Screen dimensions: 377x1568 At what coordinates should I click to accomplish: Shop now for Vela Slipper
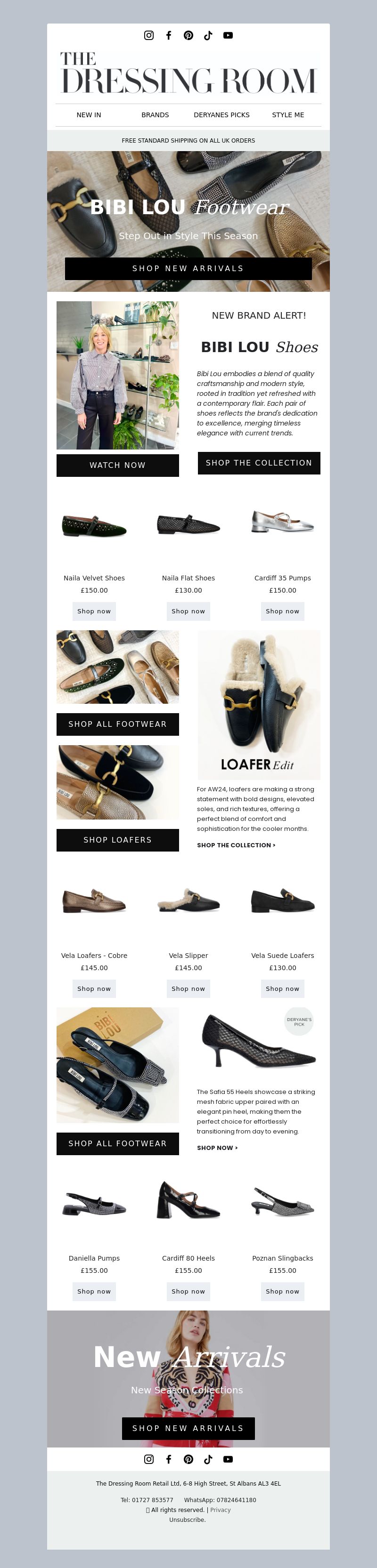click(188, 989)
